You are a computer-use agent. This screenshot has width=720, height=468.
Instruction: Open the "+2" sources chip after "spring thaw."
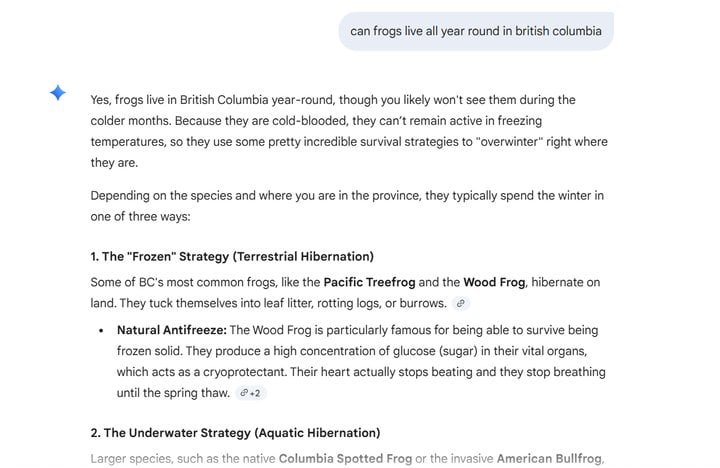tap(250, 393)
